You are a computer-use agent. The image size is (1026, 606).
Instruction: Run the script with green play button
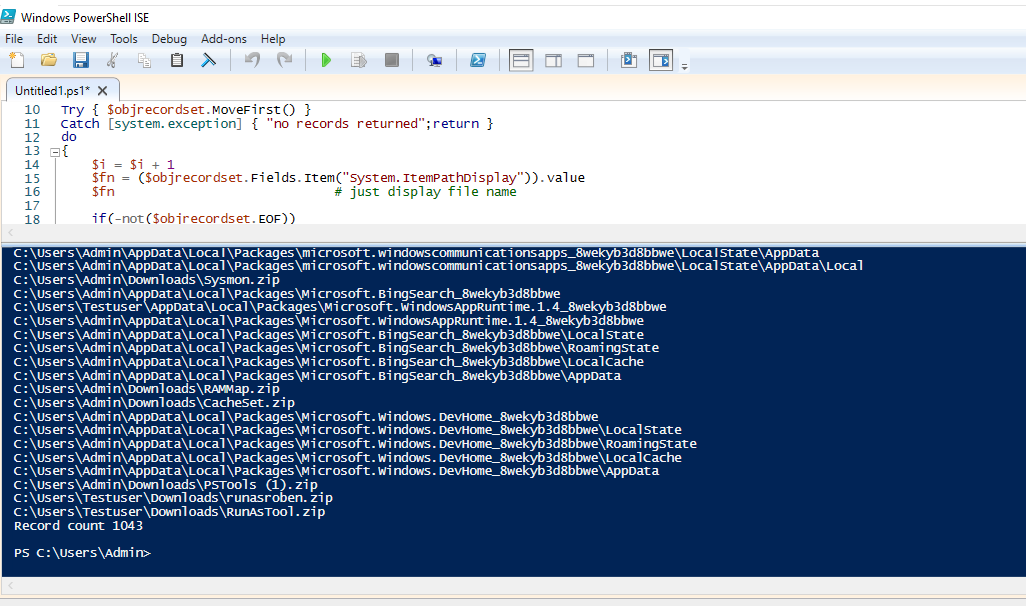326,61
